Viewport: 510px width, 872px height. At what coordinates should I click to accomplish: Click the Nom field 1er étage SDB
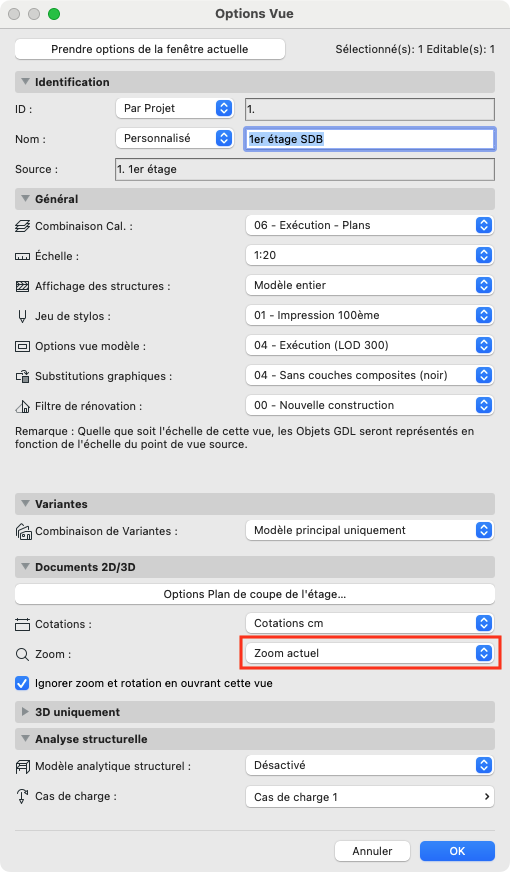(370, 139)
